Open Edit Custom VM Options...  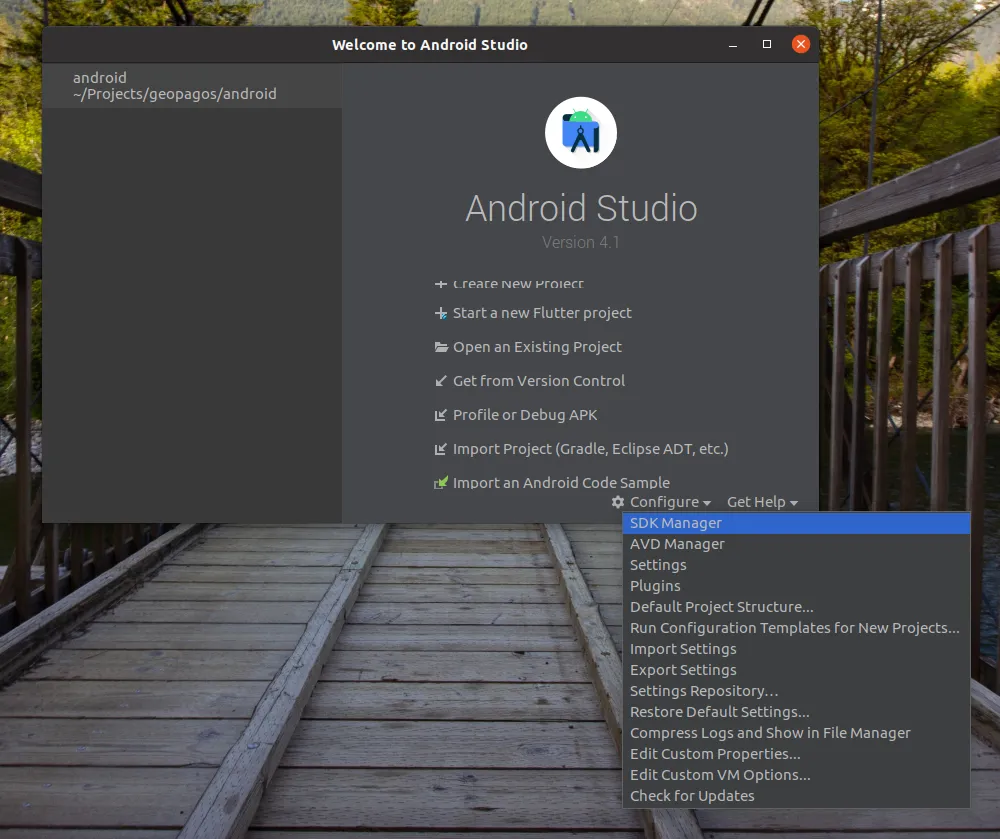click(796, 775)
